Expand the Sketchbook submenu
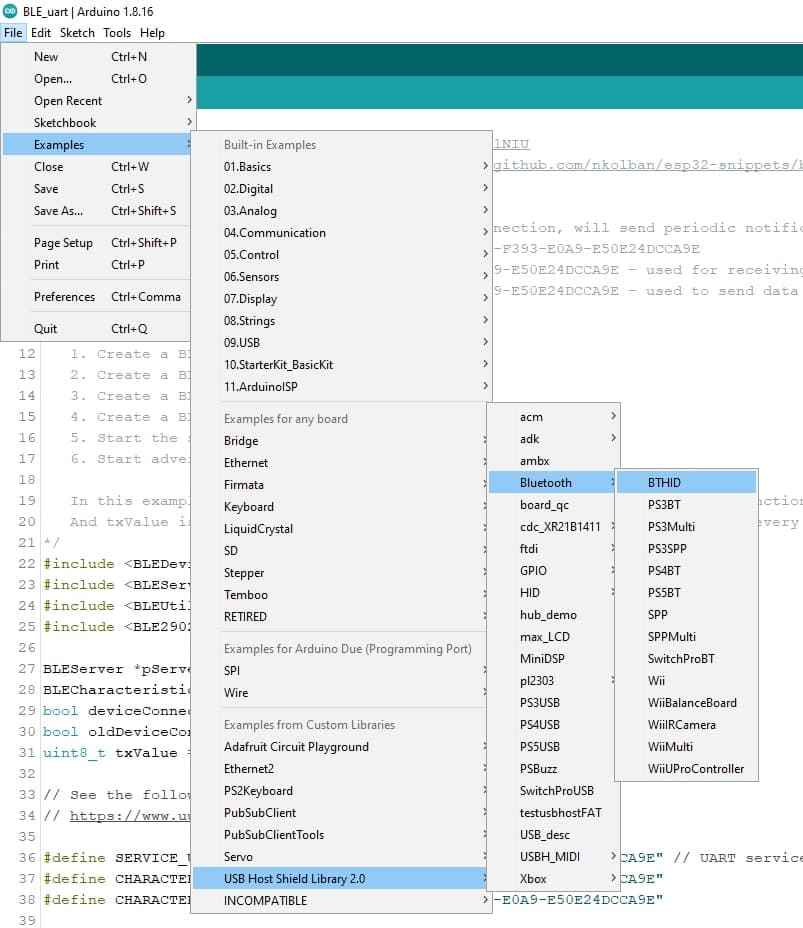 (x=65, y=123)
